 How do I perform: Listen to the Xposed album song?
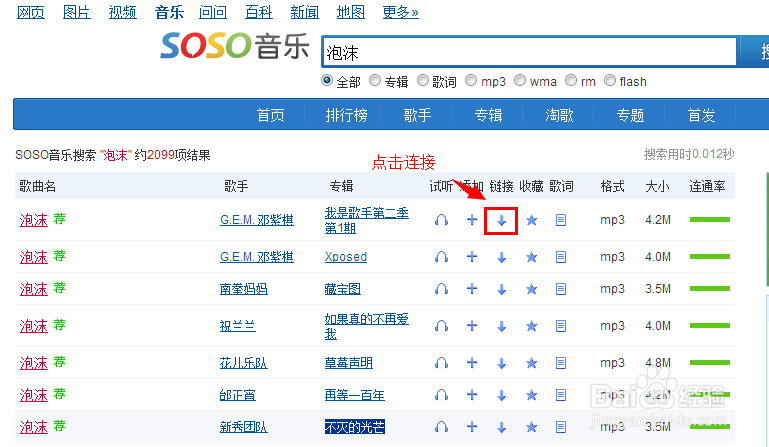[441, 257]
